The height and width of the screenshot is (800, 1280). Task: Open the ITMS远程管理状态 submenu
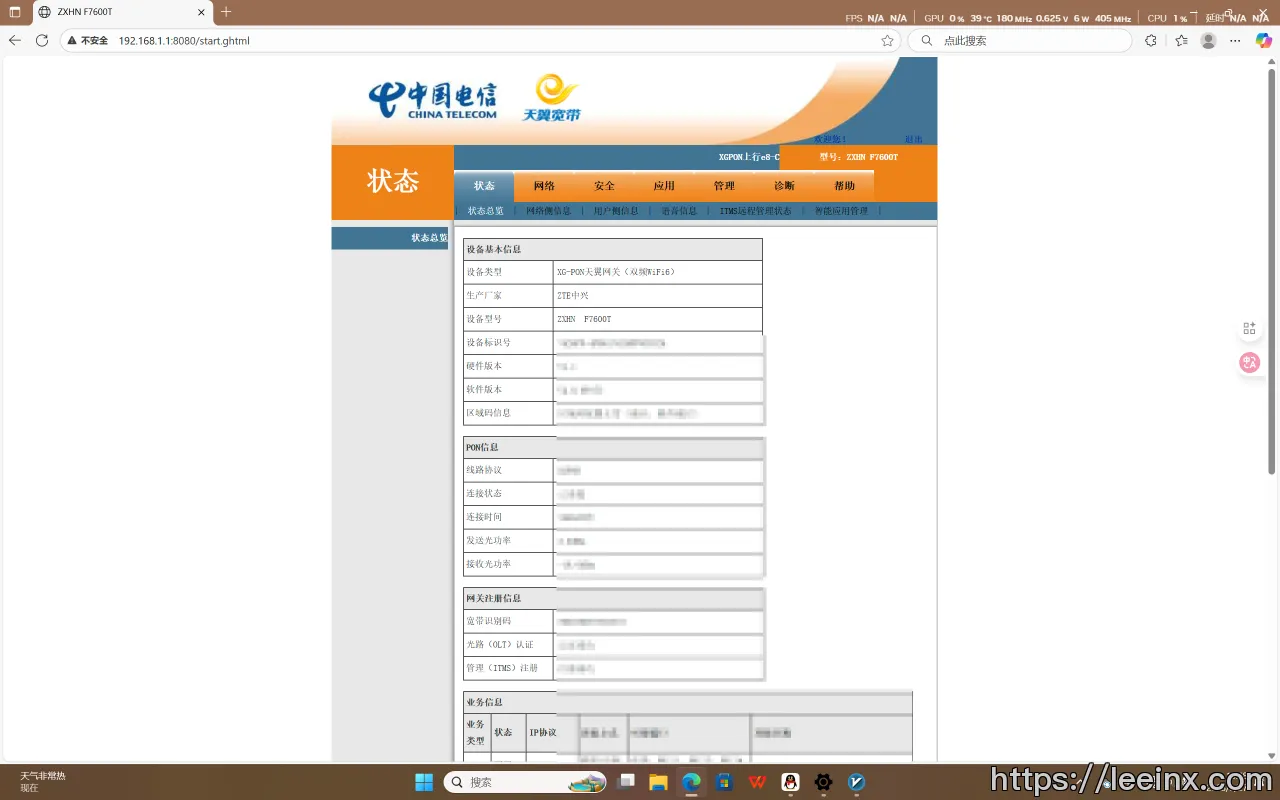click(755, 211)
